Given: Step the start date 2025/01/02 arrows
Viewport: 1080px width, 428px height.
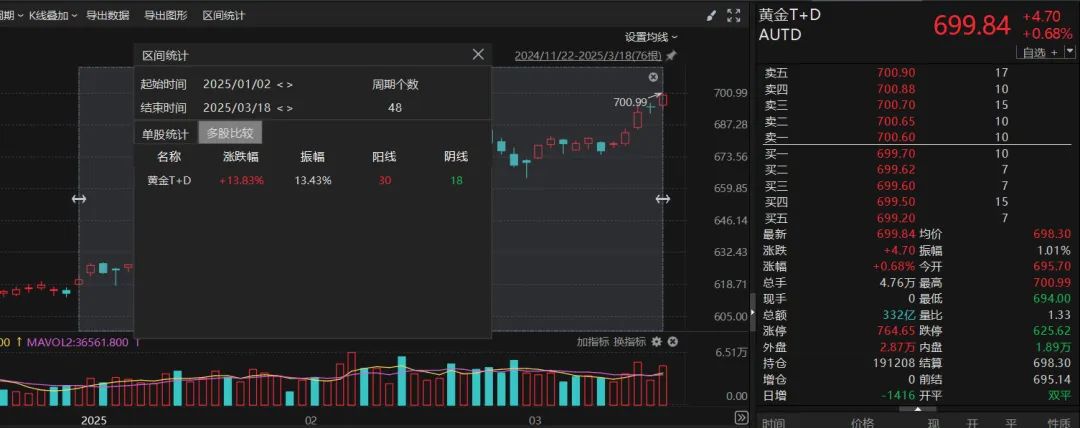Looking at the screenshot, I should (x=285, y=84).
